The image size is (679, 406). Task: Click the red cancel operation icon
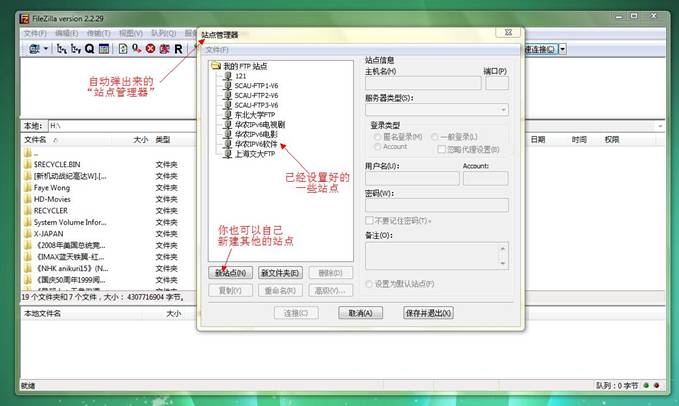150,49
